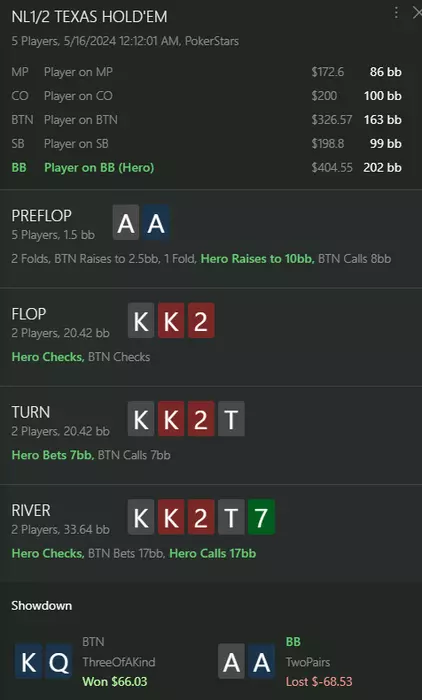
Task: Select the blue ace in preflop hand
Action: 156,223
